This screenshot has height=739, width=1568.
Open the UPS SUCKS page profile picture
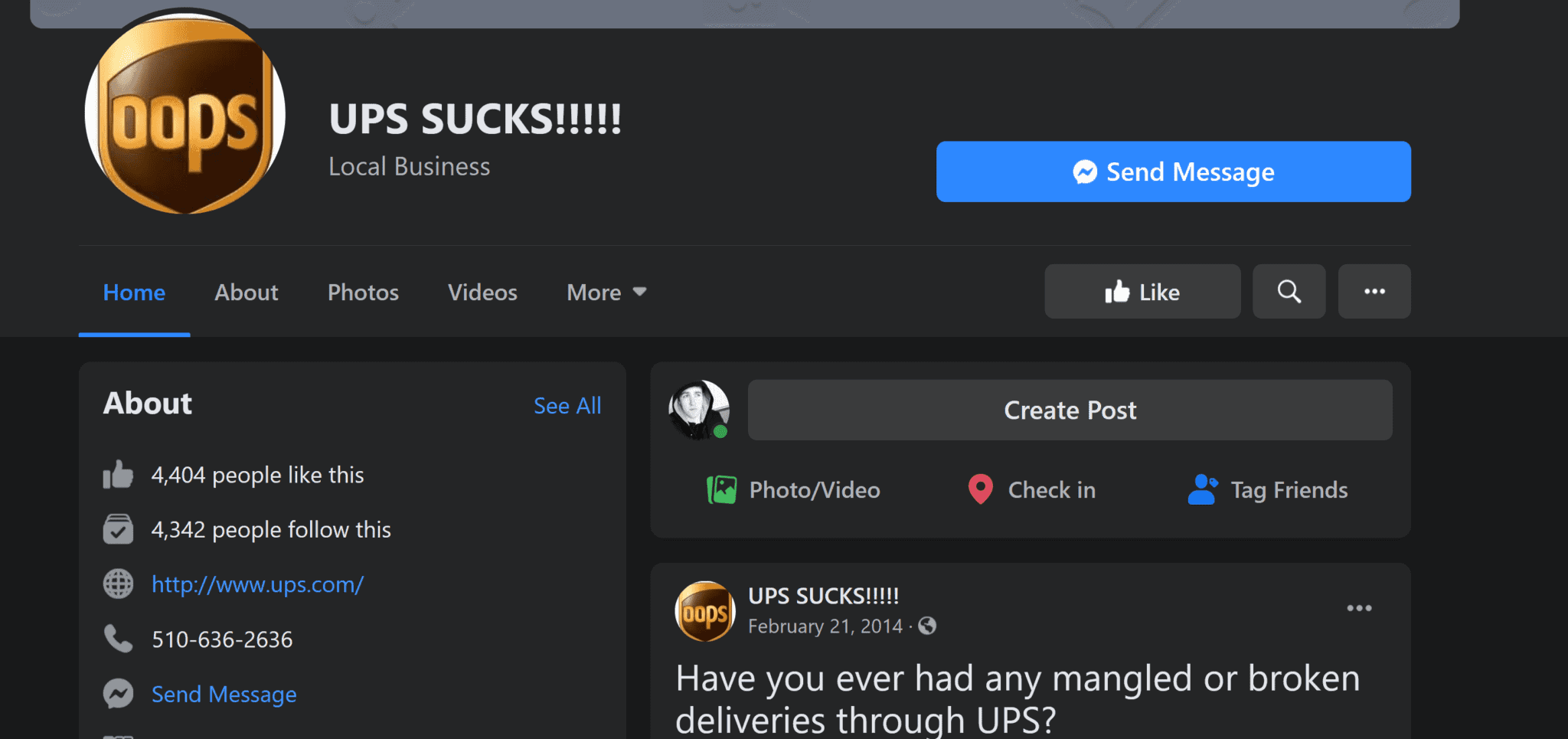pyautogui.click(x=185, y=113)
